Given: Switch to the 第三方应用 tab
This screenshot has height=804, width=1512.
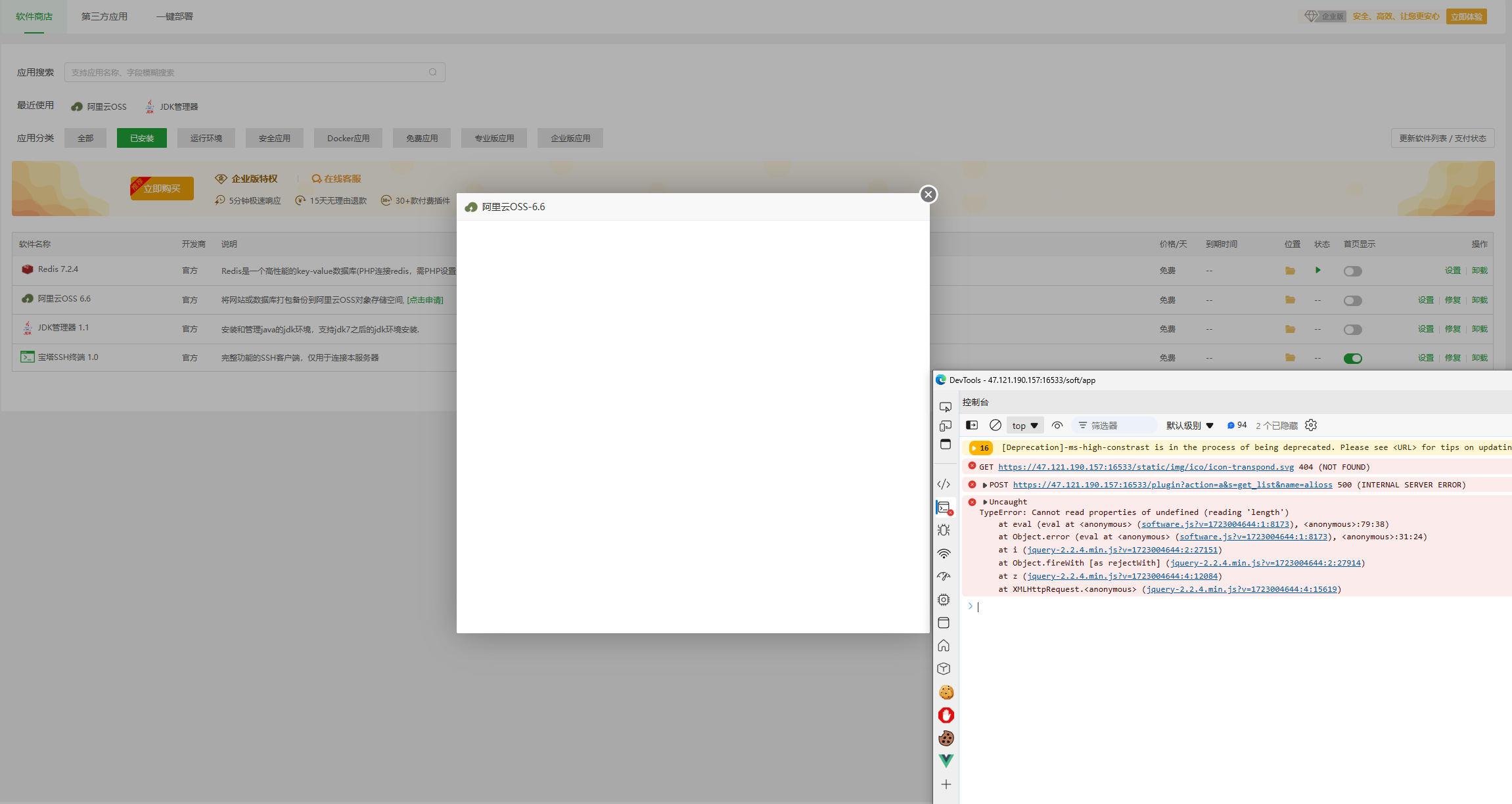Looking at the screenshot, I should click(104, 16).
